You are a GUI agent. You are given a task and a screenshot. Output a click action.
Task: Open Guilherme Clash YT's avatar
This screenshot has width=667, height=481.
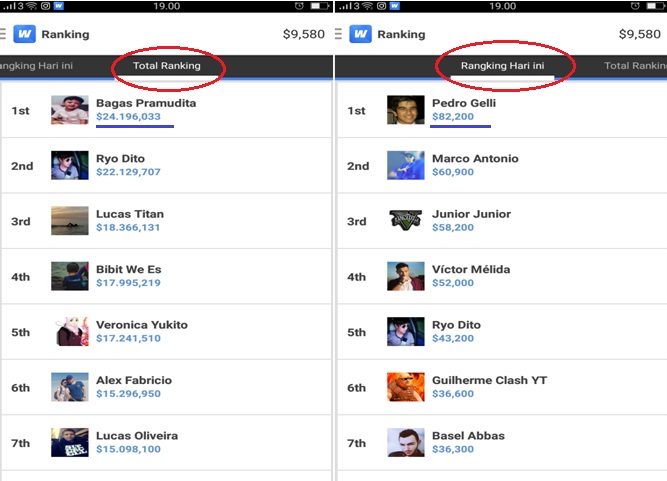pyautogui.click(x=405, y=387)
